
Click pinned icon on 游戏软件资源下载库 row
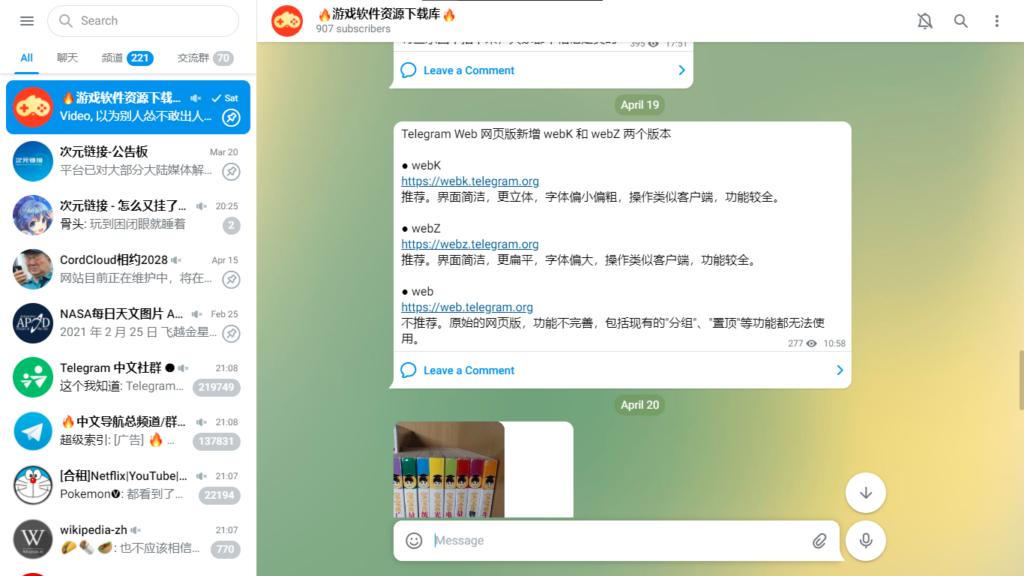(x=231, y=118)
